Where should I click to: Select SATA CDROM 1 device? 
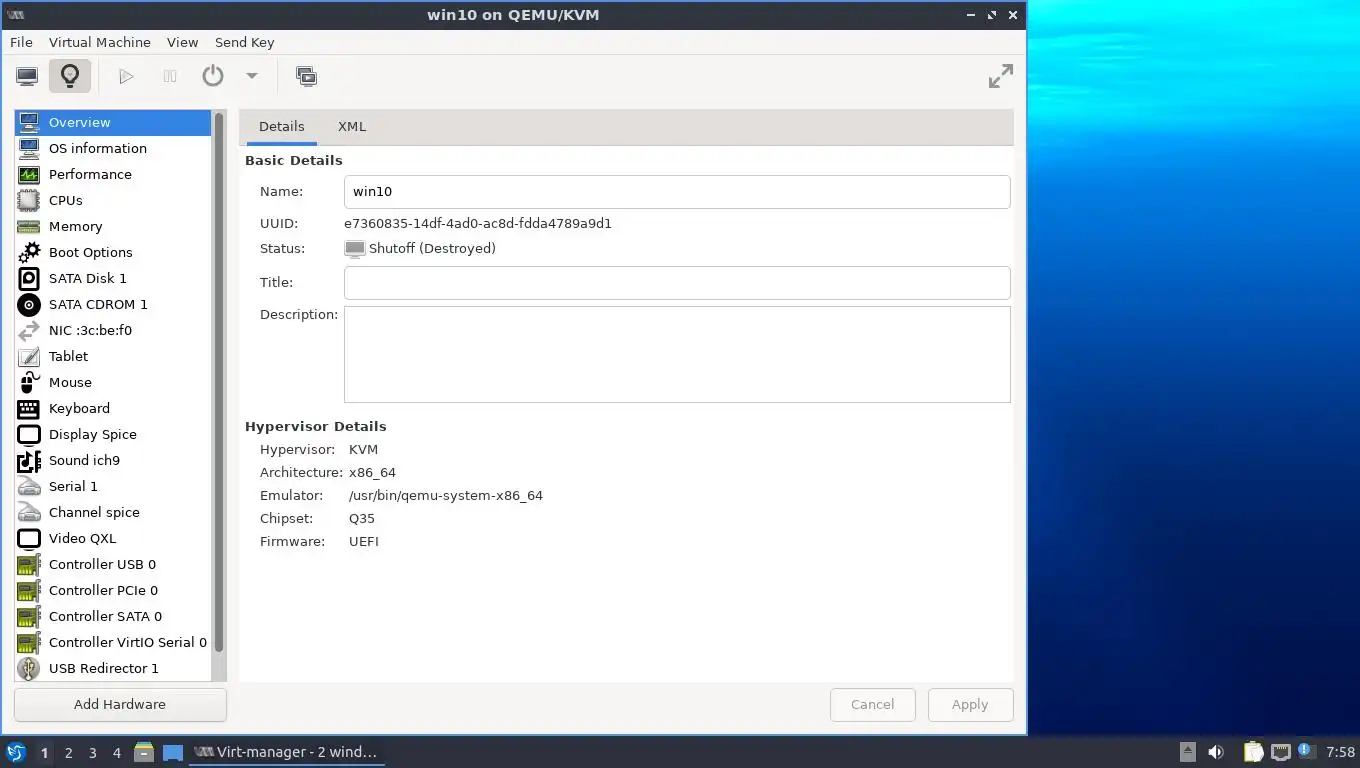[x=113, y=304]
